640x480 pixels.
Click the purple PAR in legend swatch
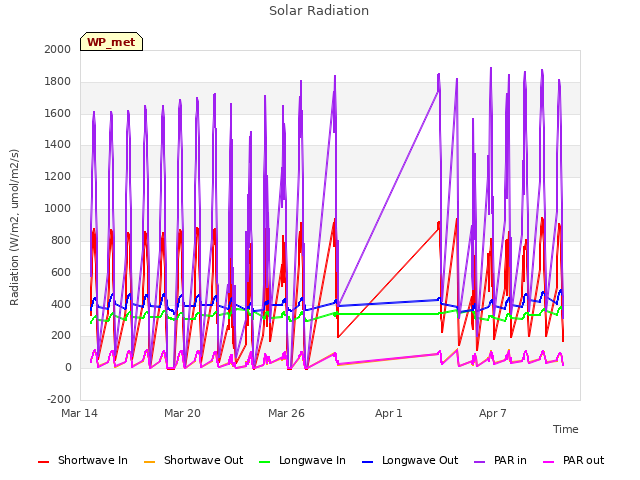tap(480, 462)
